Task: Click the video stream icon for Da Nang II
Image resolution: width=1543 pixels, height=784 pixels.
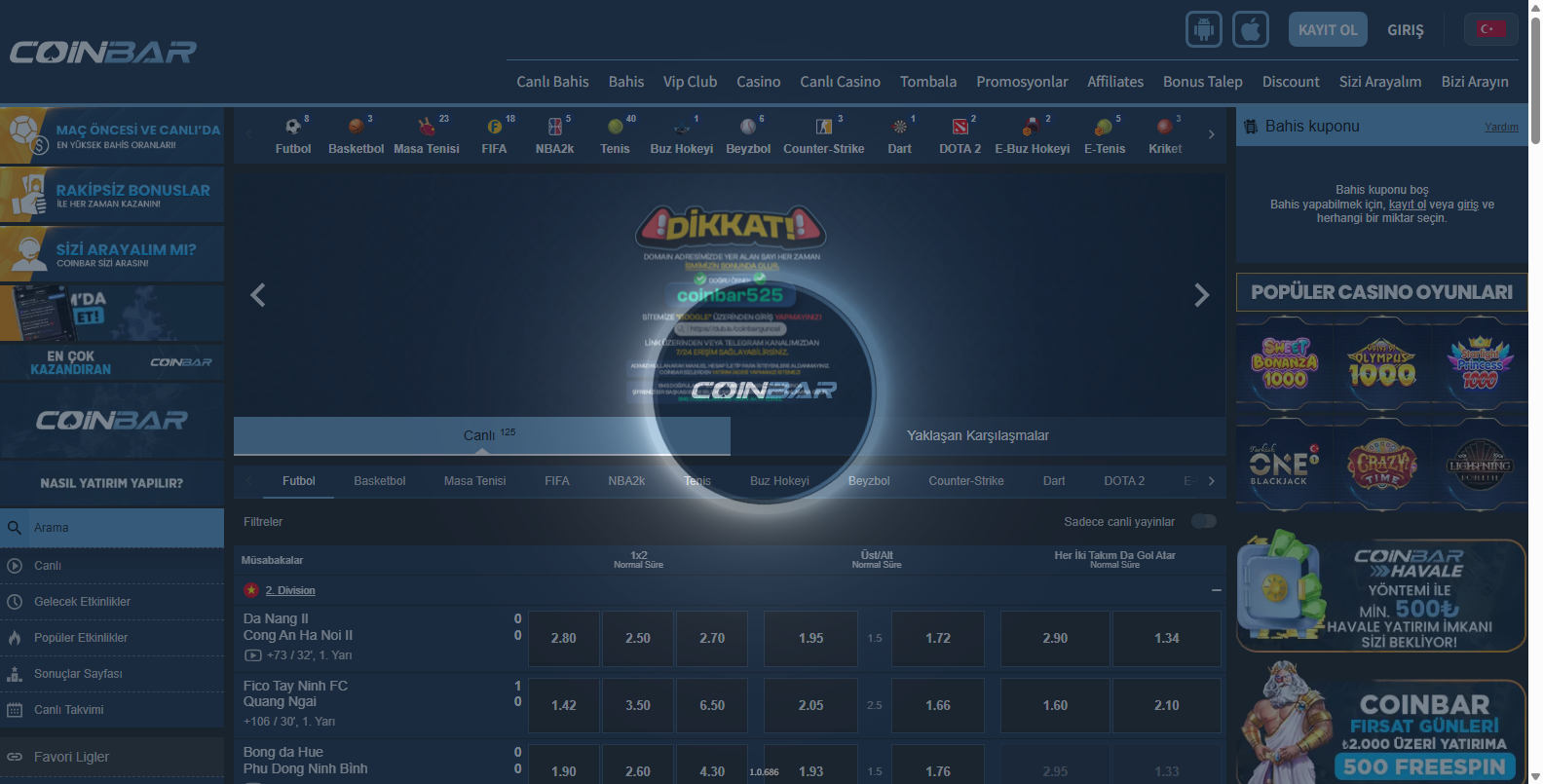Action: point(252,655)
